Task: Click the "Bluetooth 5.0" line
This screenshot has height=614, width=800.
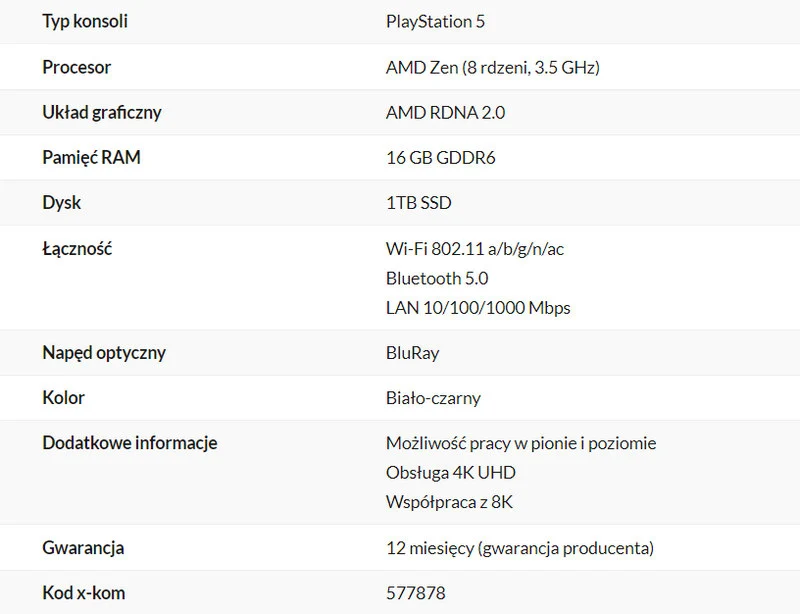Action: (x=437, y=278)
